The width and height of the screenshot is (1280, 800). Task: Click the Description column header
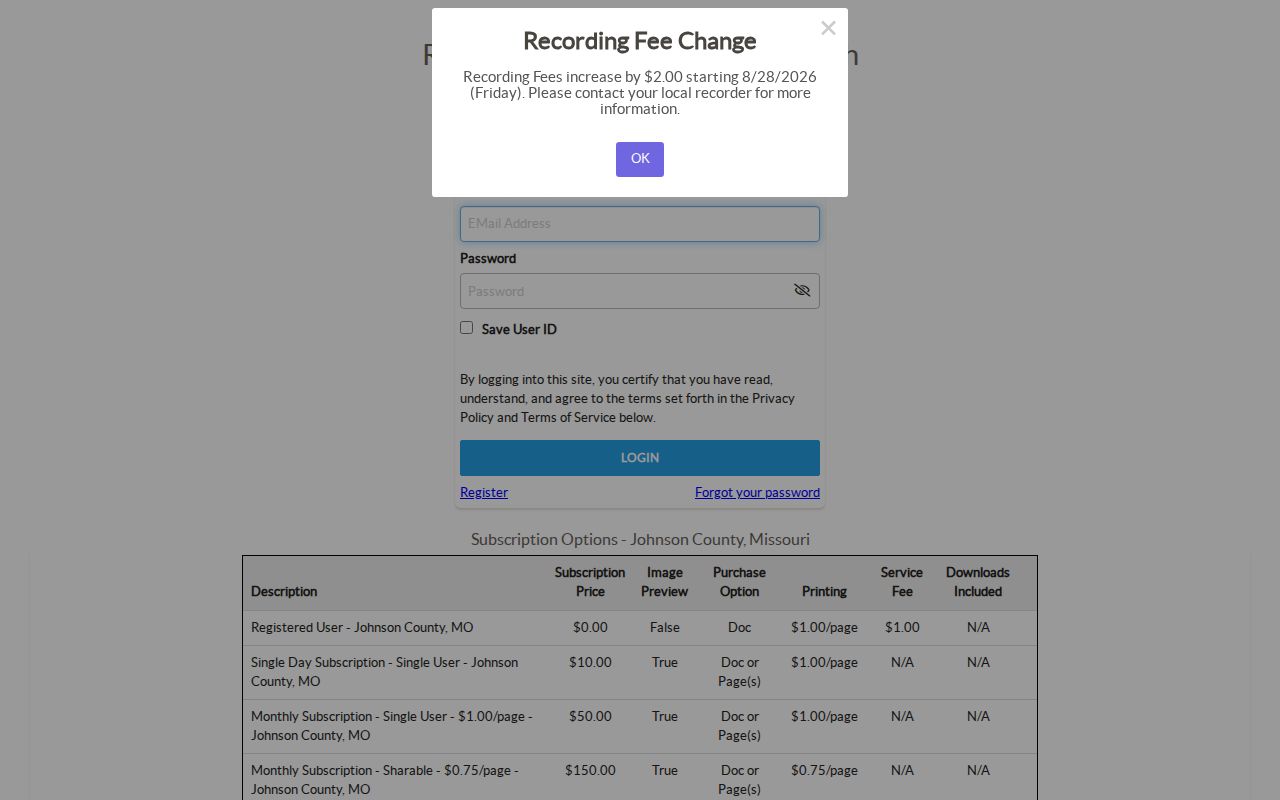[x=284, y=591]
